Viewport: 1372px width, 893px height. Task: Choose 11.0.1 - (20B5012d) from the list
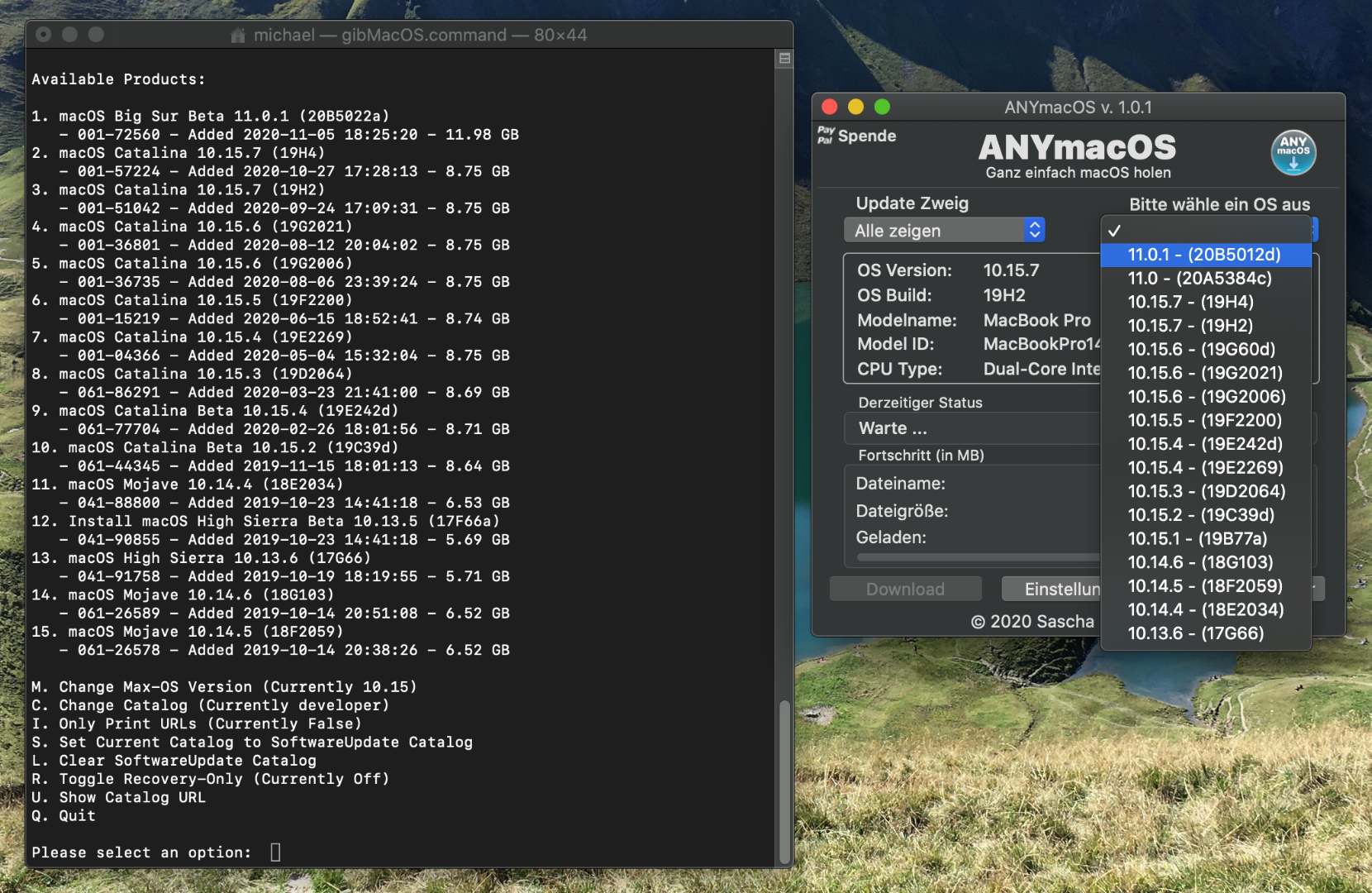pos(1203,255)
